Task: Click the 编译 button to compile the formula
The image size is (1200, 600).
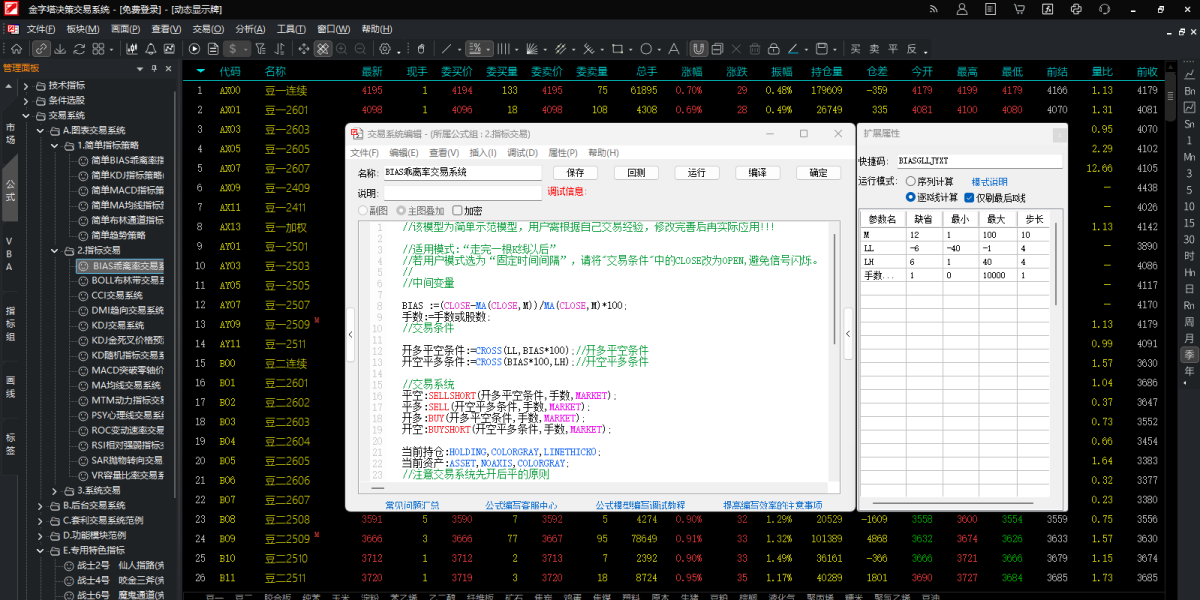Action: pyautogui.click(x=758, y=172)
